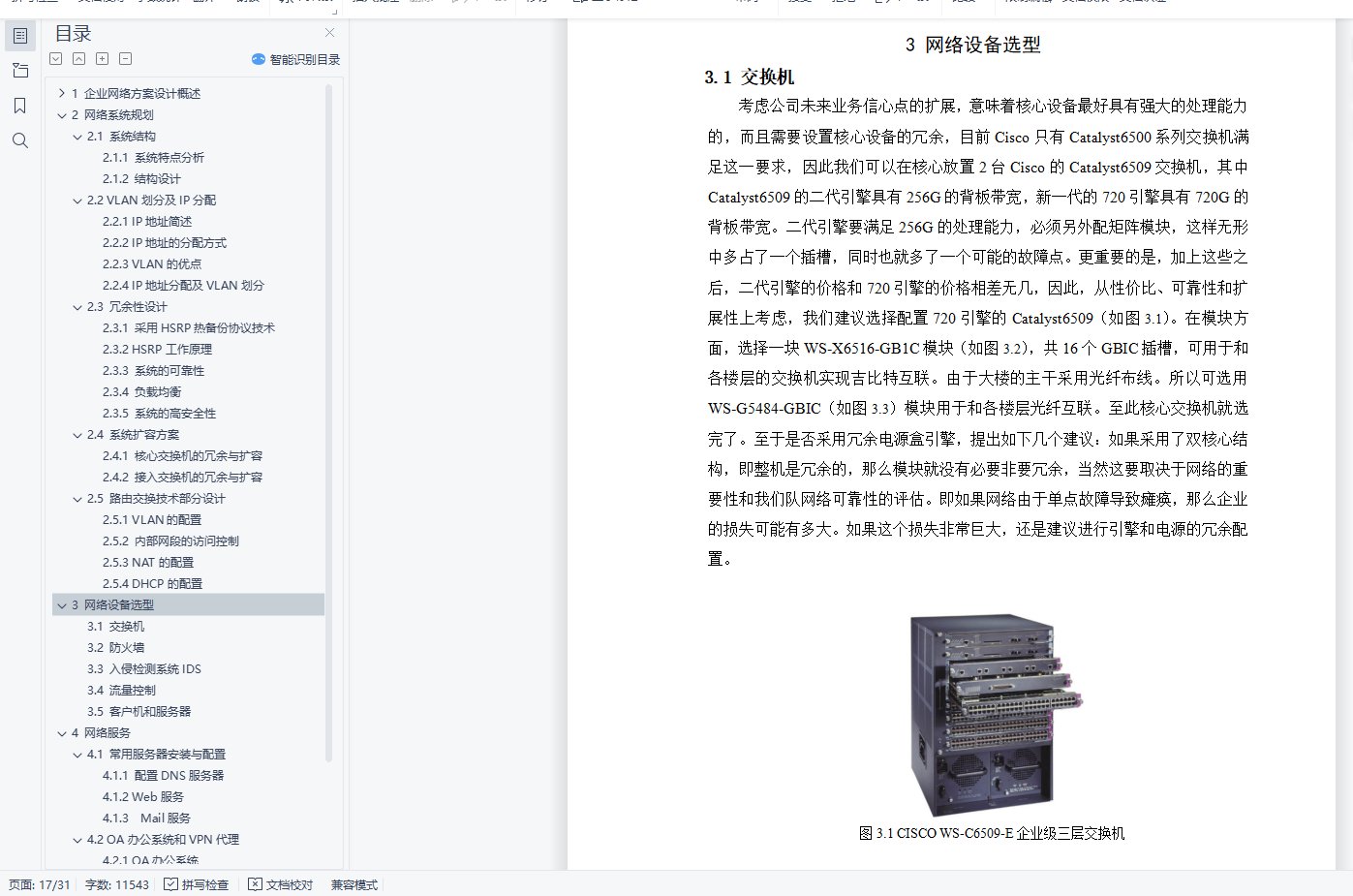Go to 2.2.1 IP 地址简述 heading
The height and width of the screenshot is (896, 1353).
coord(147,222)
